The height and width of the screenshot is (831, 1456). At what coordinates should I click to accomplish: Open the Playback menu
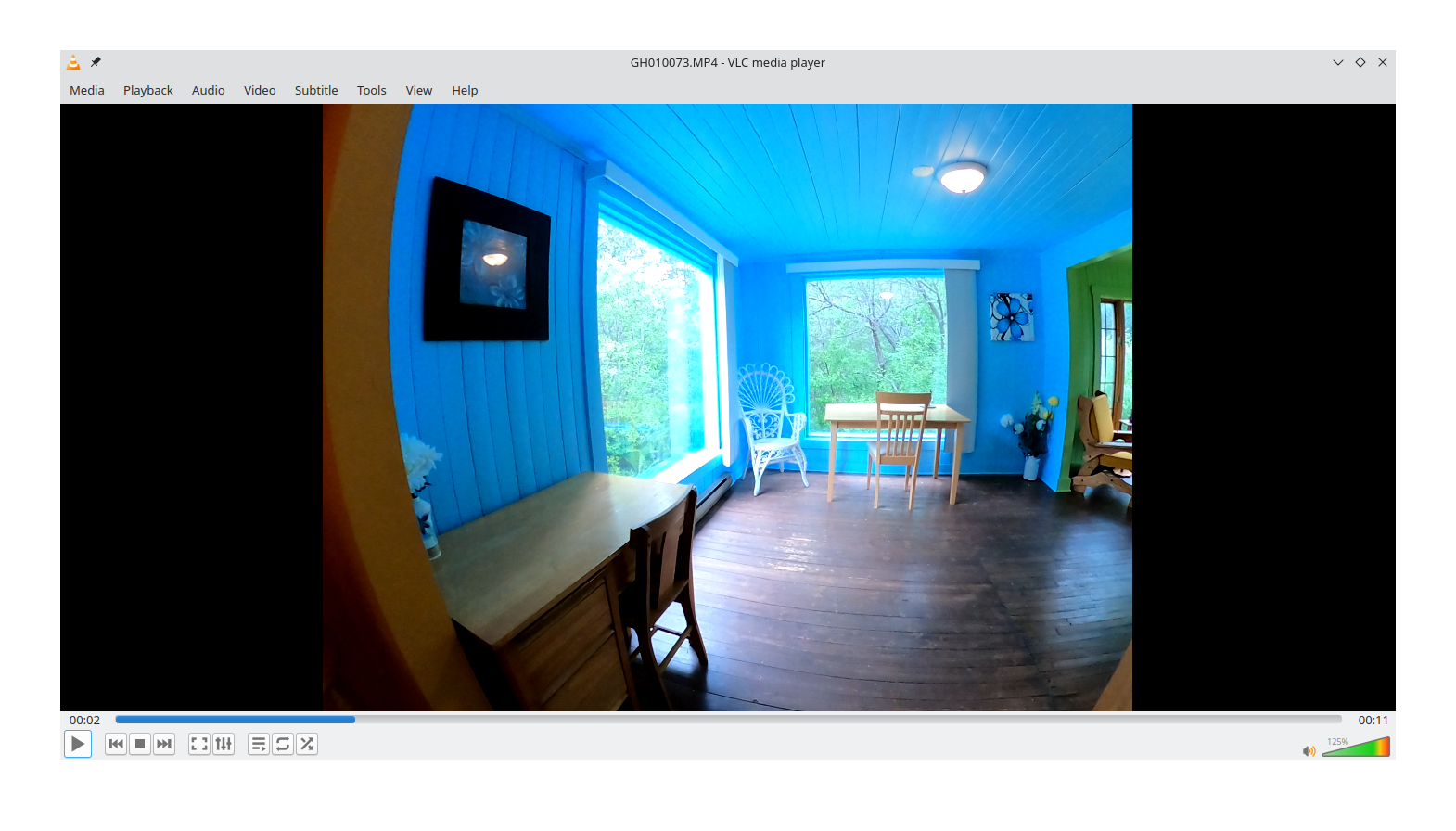pyautogui.click(x=148, y=90)
